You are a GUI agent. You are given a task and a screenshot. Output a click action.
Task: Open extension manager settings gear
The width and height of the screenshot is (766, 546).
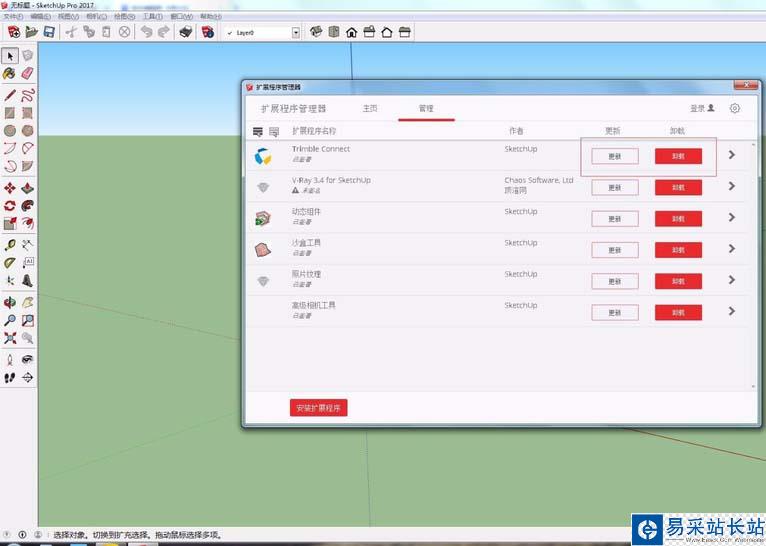pos(735,108)
